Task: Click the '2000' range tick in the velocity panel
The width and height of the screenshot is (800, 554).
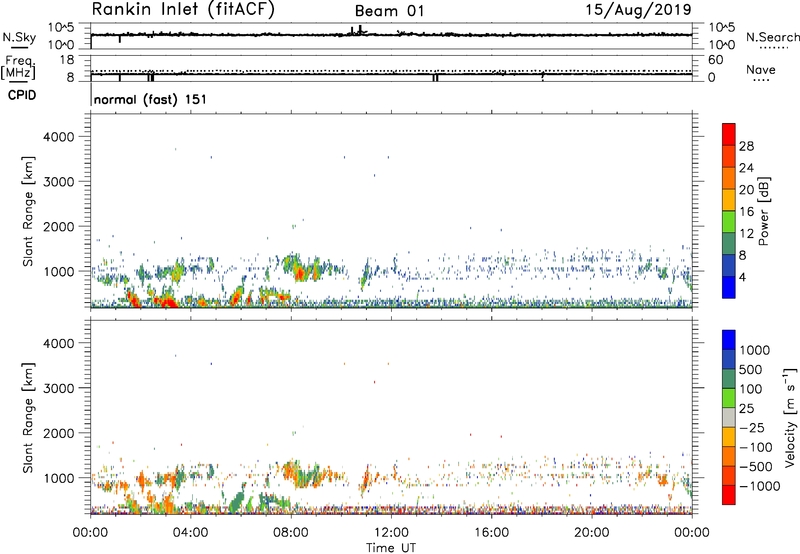Action: (59, 433)
